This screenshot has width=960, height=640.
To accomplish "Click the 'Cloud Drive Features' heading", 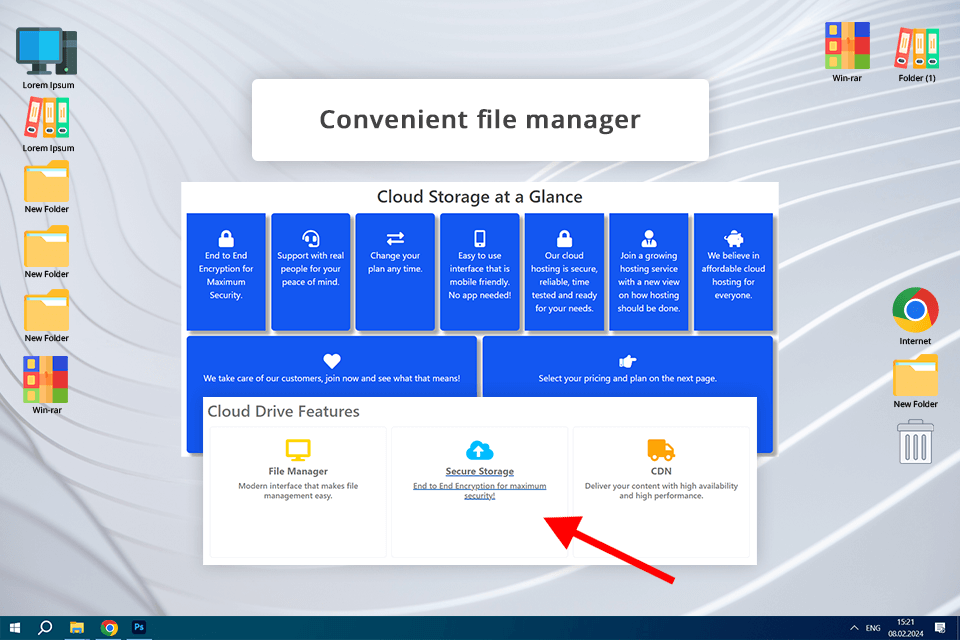I will point(283,411).
